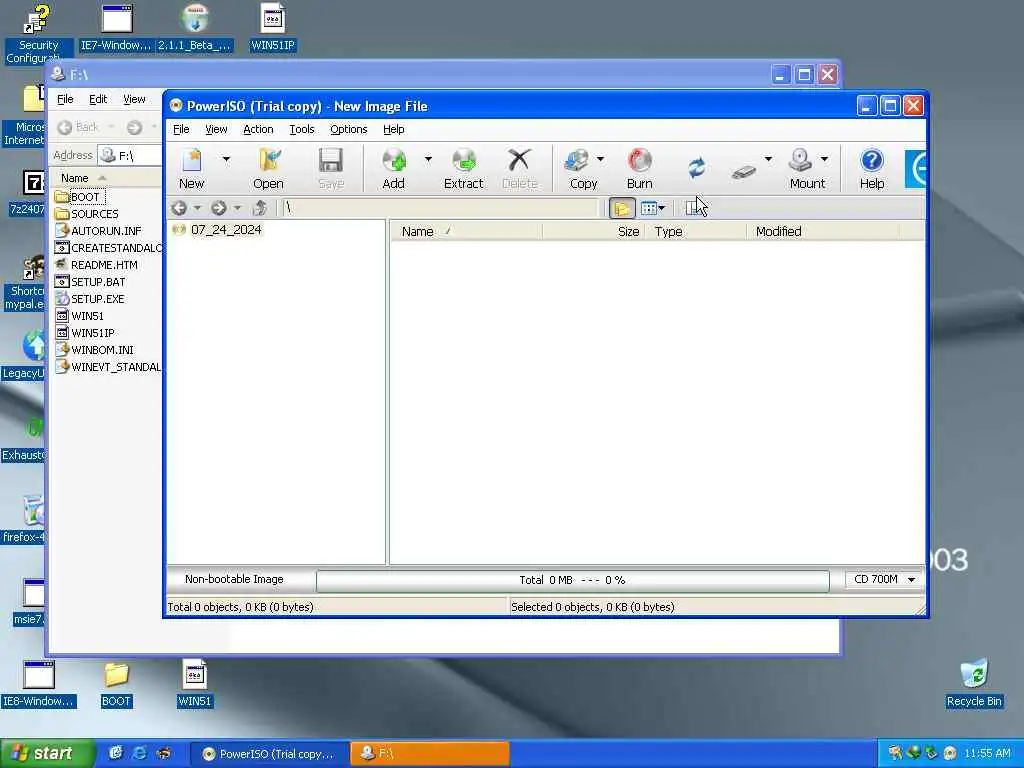This screenshot has height=768, width=1024.
Task: Open the View menu in PowerISO
Action: (x=216, y=129)
